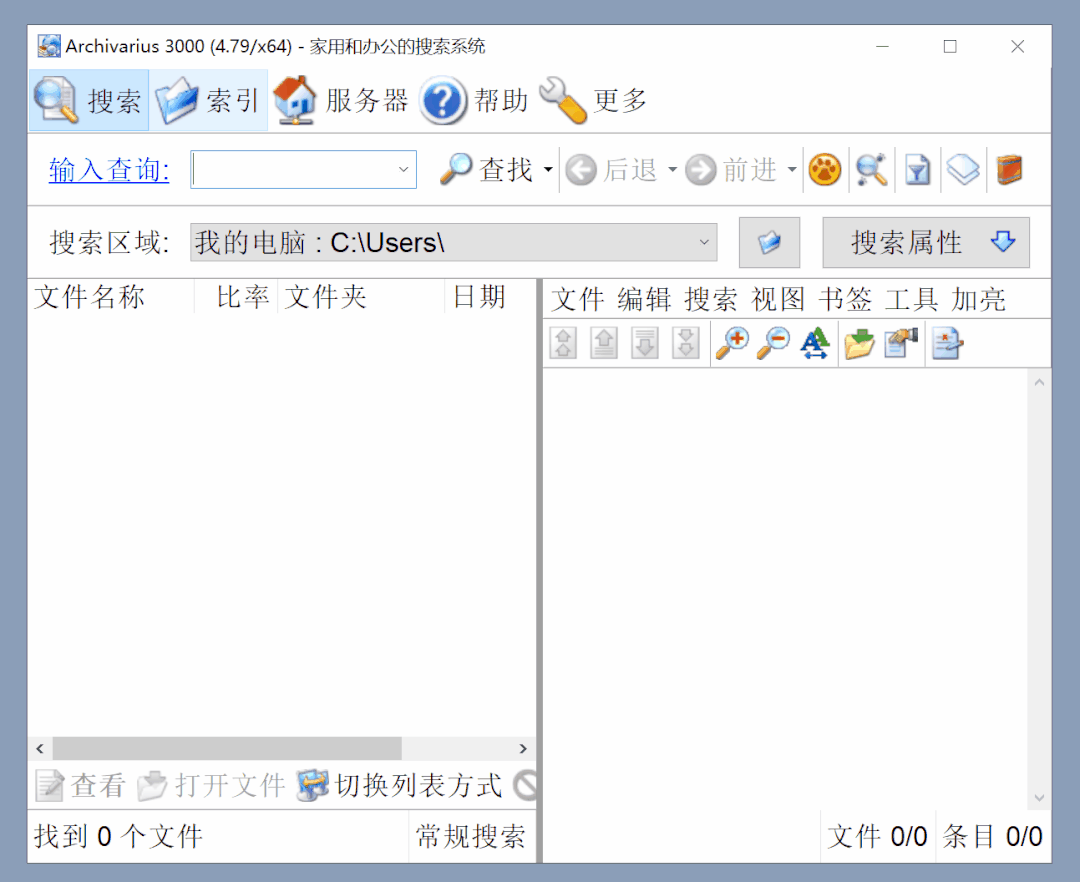Click the results horizontal scrollbar thumb
Screen dimensions: 1080x882
pos(227,748)
